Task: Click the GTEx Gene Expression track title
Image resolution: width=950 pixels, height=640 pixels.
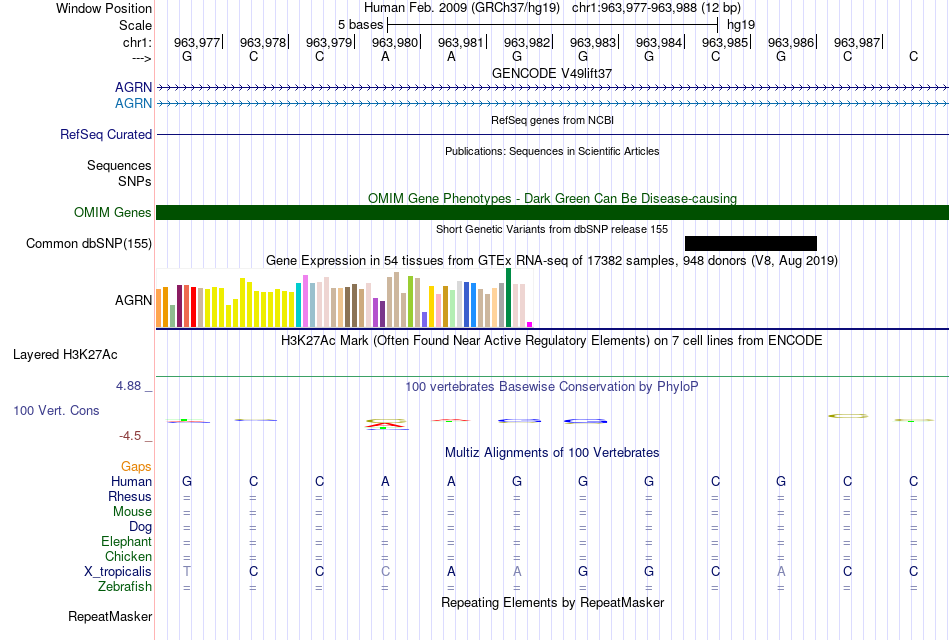Action: [552, 261]
